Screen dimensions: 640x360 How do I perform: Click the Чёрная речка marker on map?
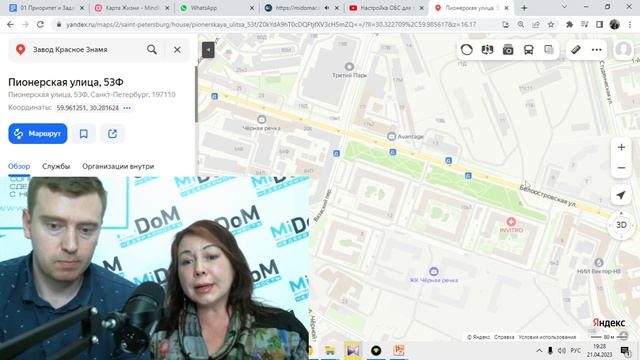tap(262, 119)
